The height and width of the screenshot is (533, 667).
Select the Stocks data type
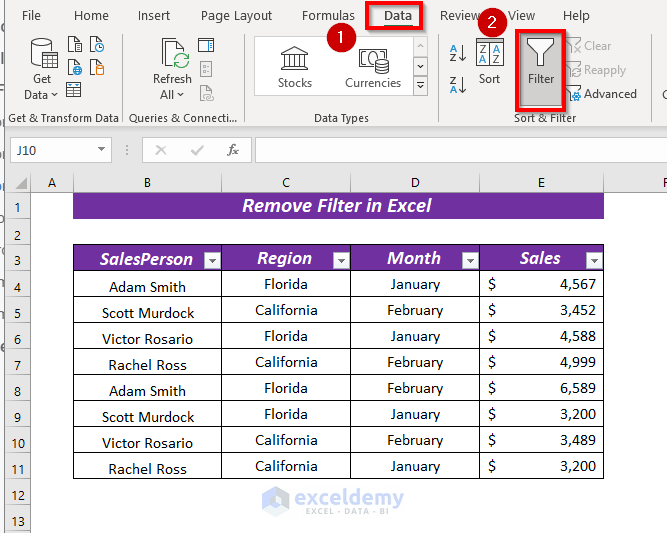(x=294, y=67)
